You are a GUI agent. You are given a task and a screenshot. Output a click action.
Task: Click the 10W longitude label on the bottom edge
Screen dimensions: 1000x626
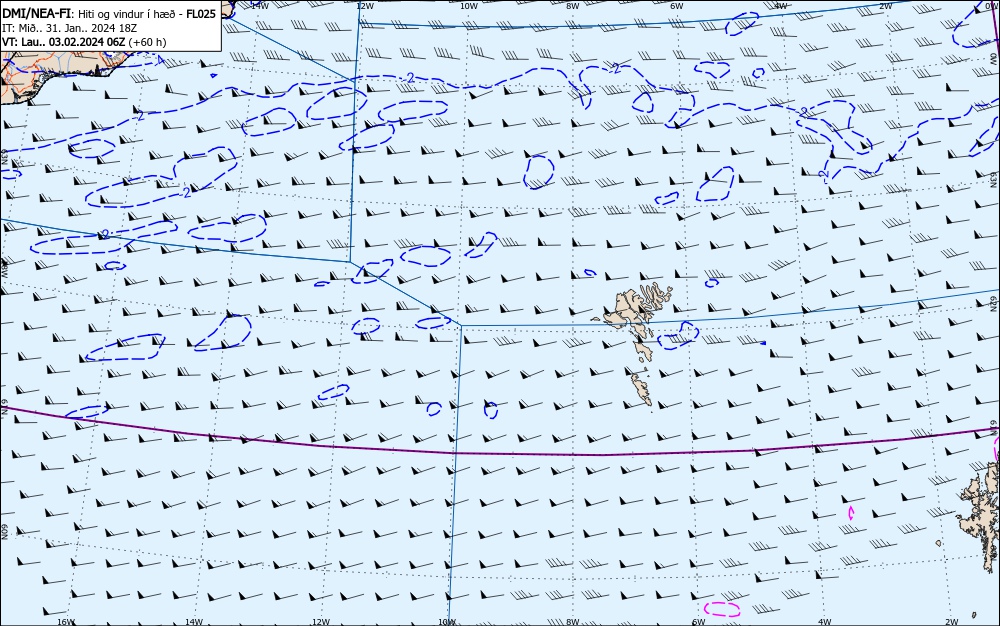pyautogui.click(x=447, y=622)
